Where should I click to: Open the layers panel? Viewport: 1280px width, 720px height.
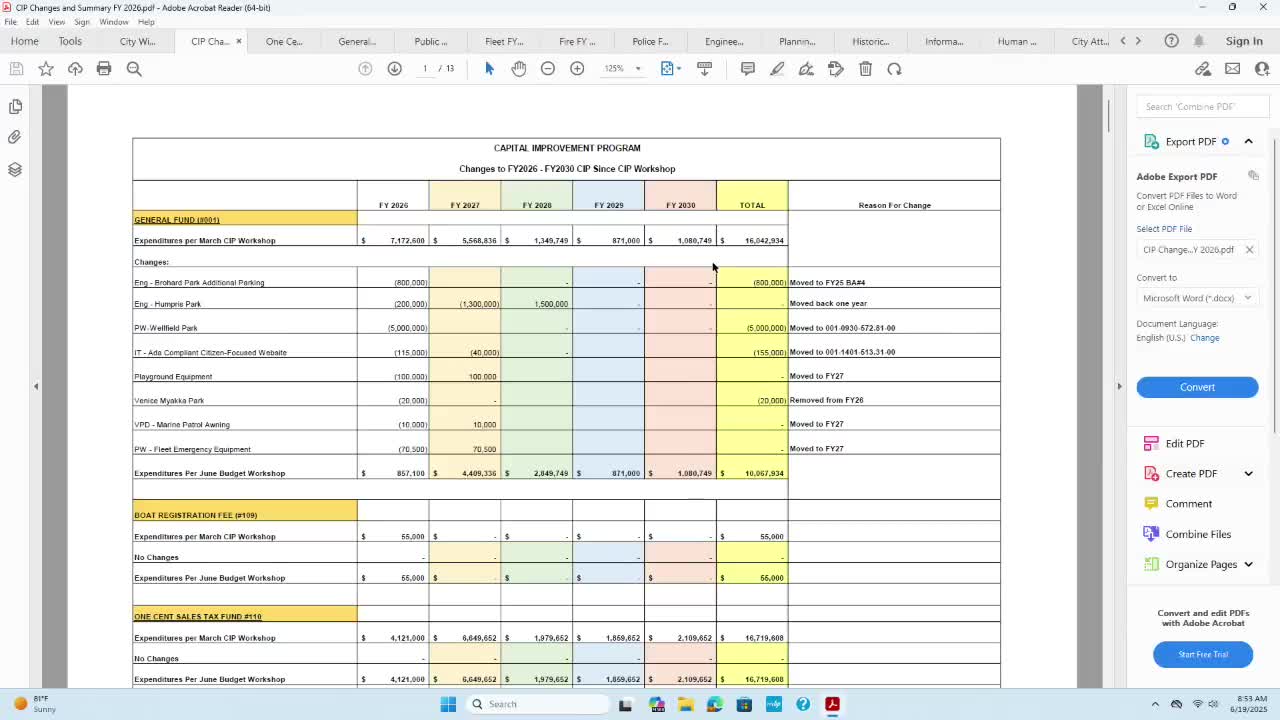pyautogui.click(x=15, y=169)
